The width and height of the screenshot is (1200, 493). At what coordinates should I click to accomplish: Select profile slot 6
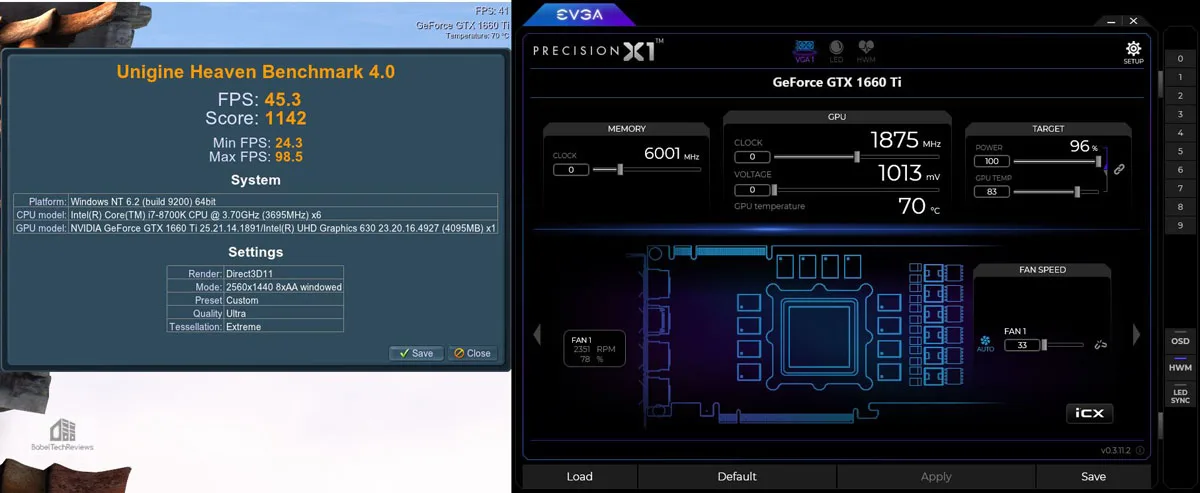(x=1180, y=170)
